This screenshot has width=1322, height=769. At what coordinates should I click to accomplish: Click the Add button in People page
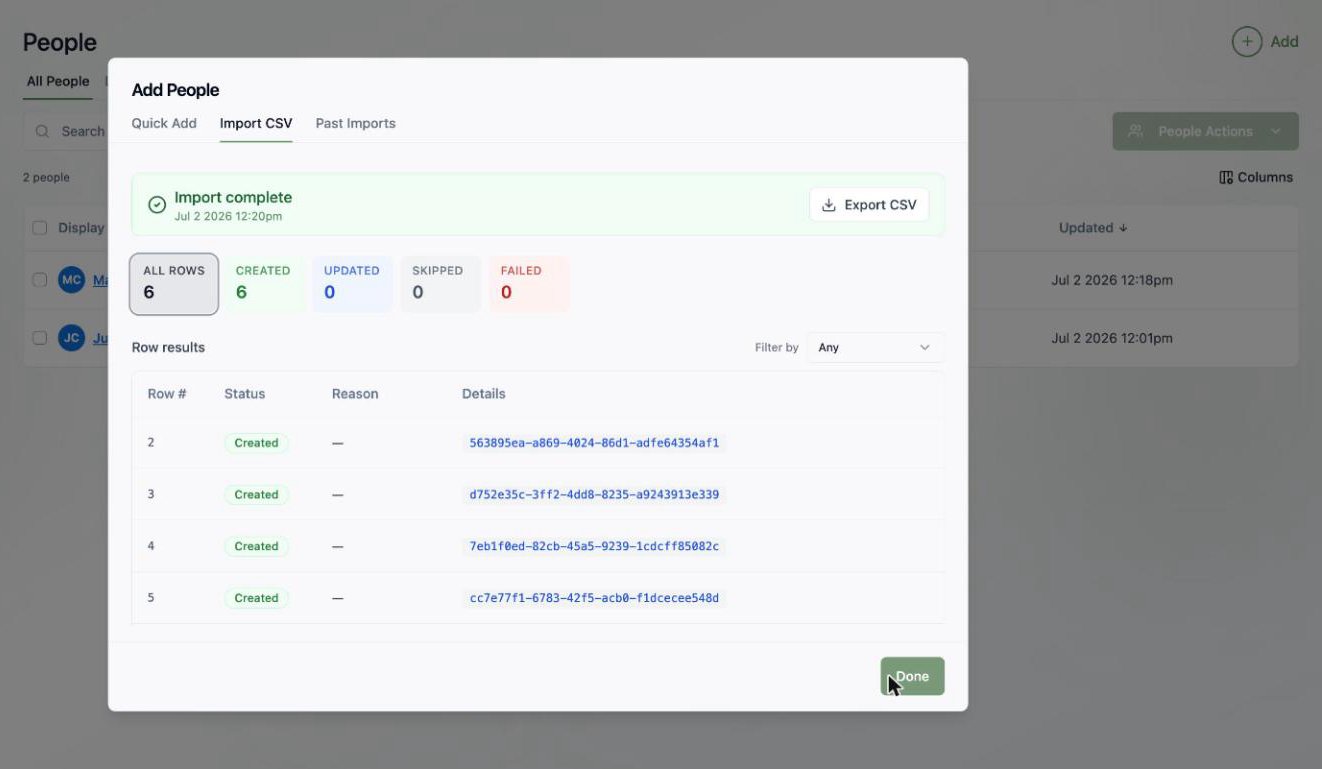pyautogui.click(x=1265, y=42)
